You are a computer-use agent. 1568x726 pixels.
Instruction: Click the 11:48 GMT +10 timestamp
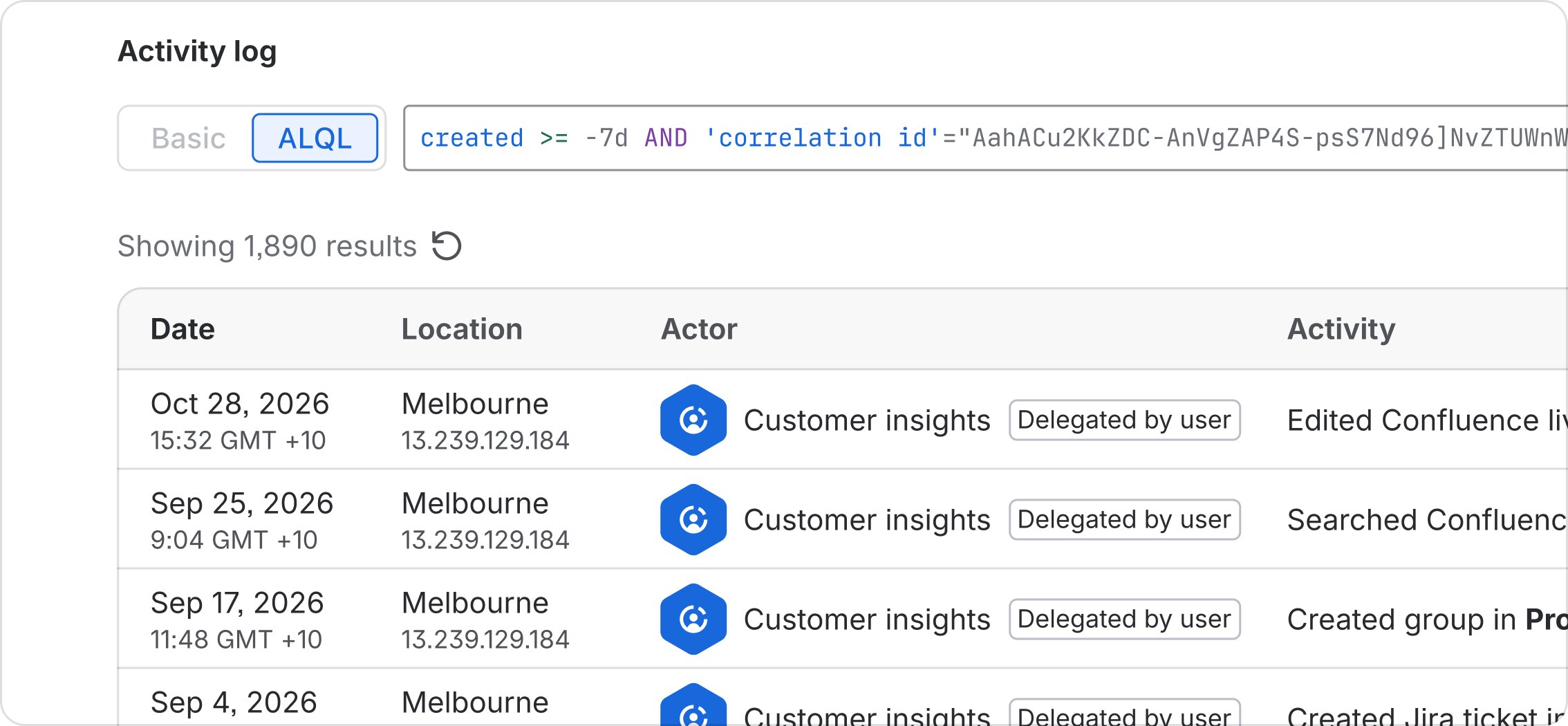236,640
